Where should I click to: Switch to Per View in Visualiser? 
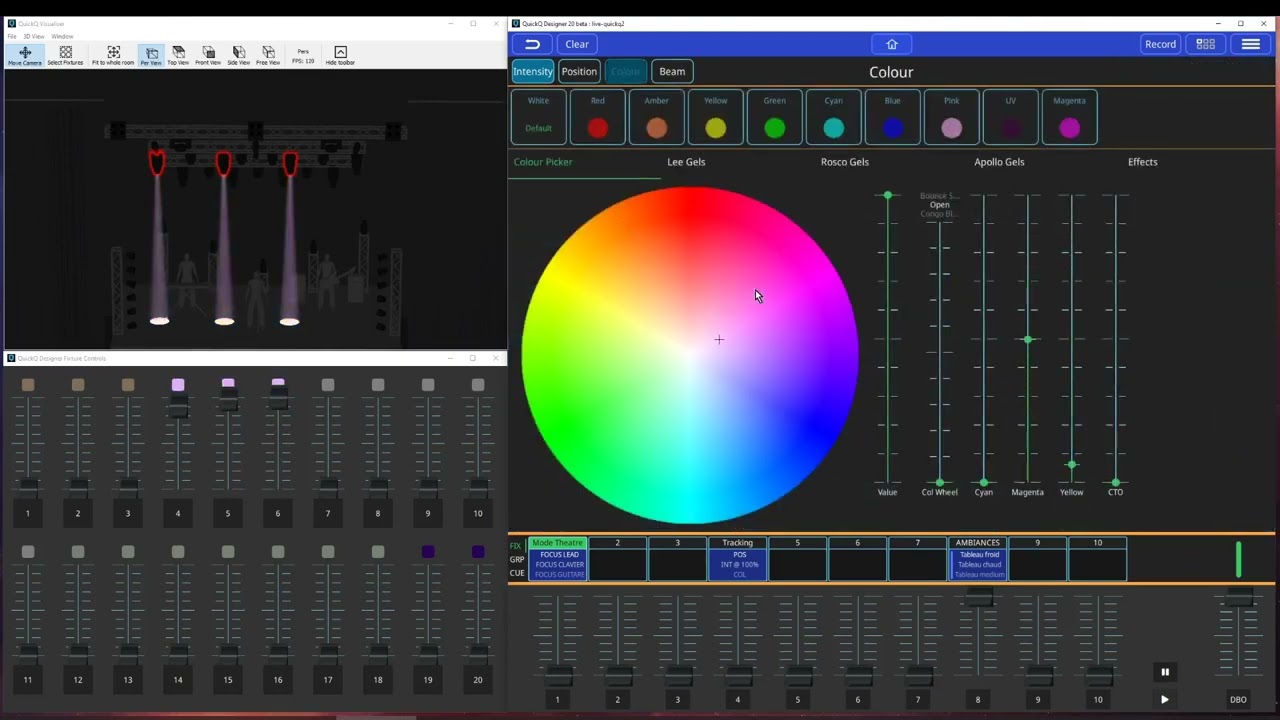click(x=151, y=56)
